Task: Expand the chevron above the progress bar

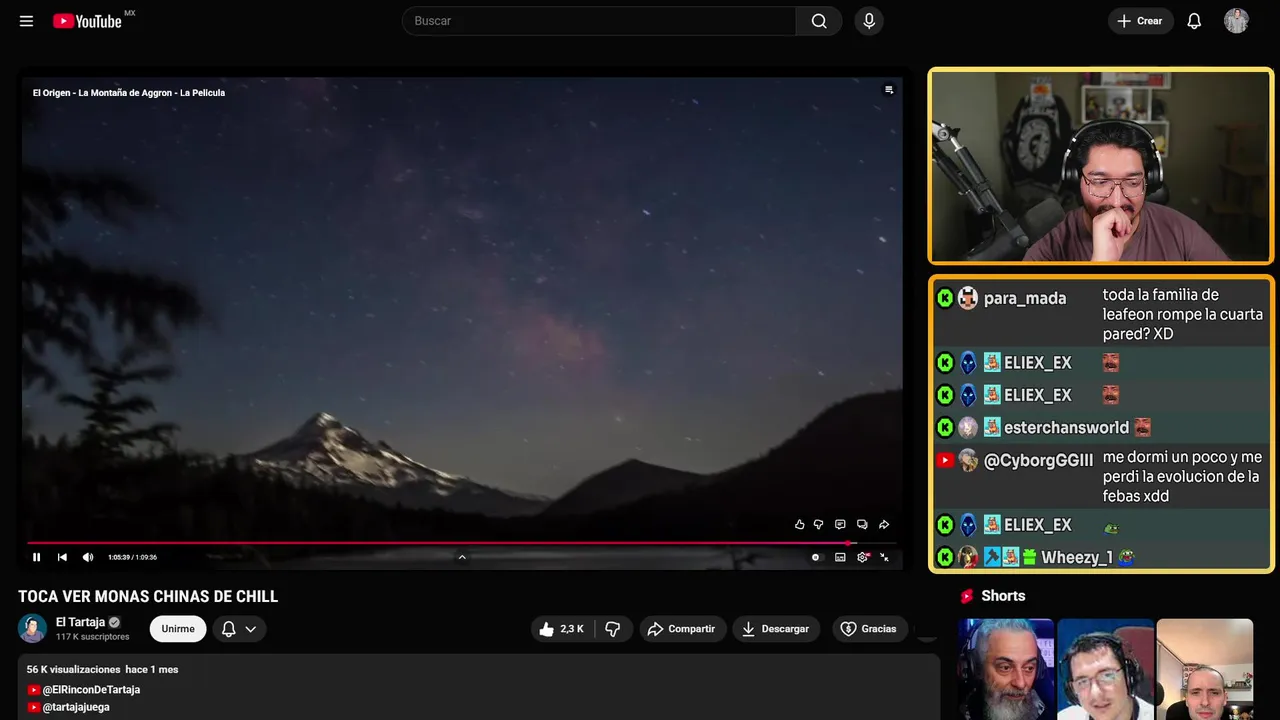Action: pos(462,557)
